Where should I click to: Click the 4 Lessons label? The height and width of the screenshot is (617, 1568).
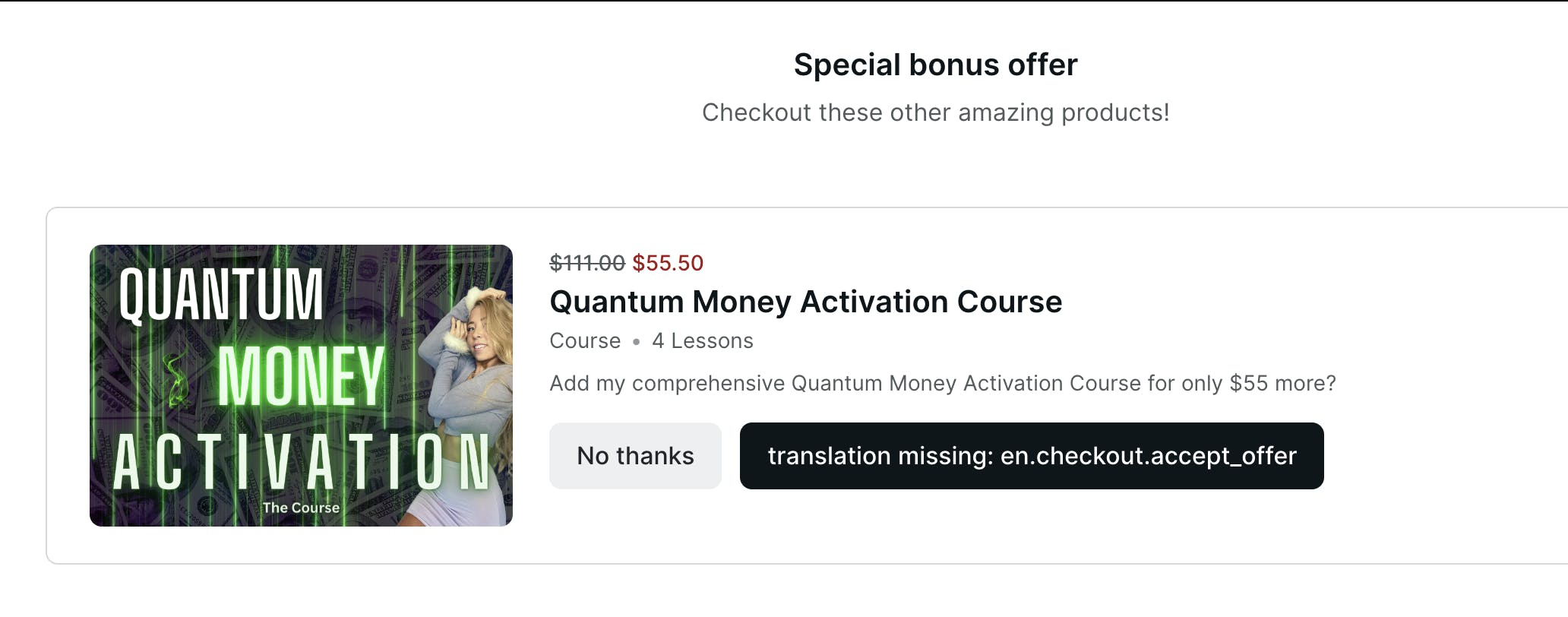pyautogui.click(x=702, y=341)
